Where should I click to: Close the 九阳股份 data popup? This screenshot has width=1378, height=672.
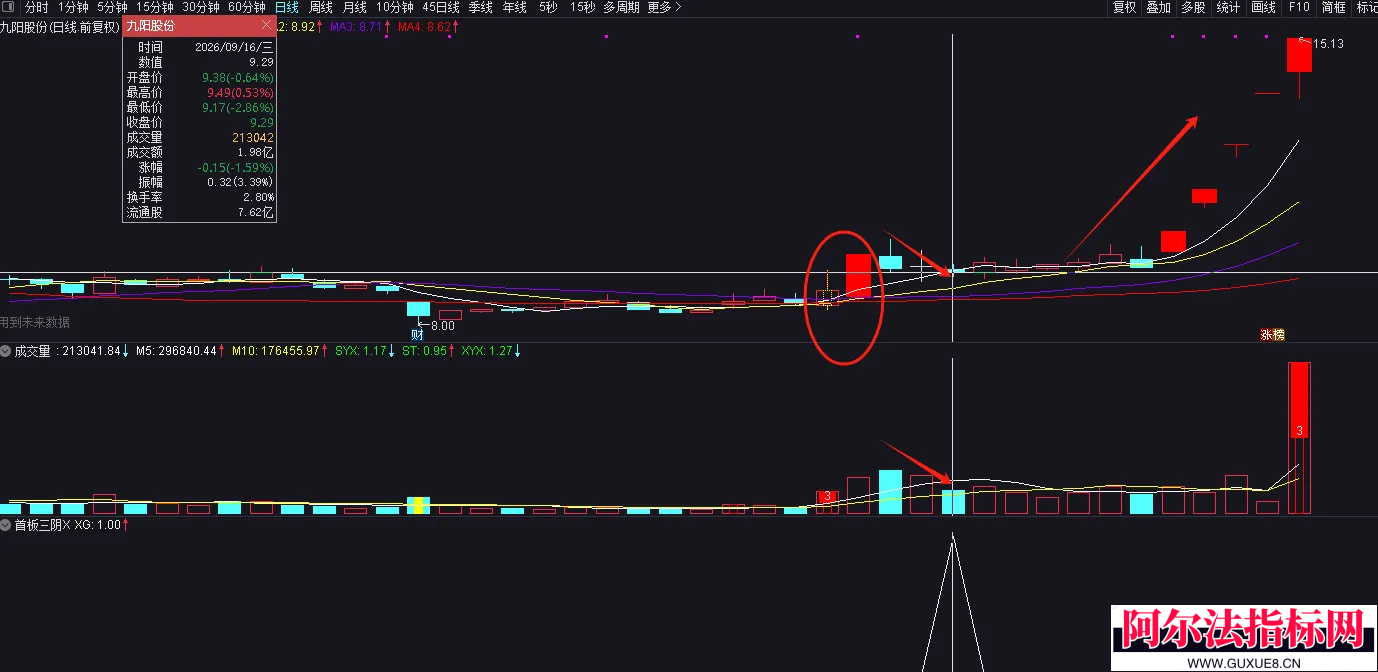pos(265,25)
